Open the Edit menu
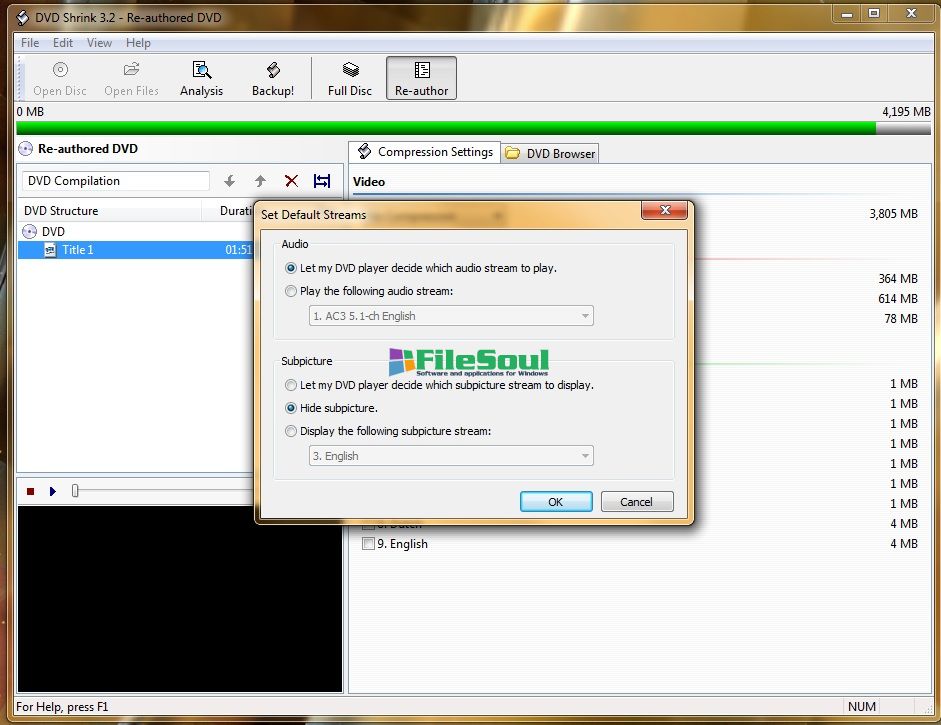The width and height of the screenshot is (941, 725). click(63, 43)
